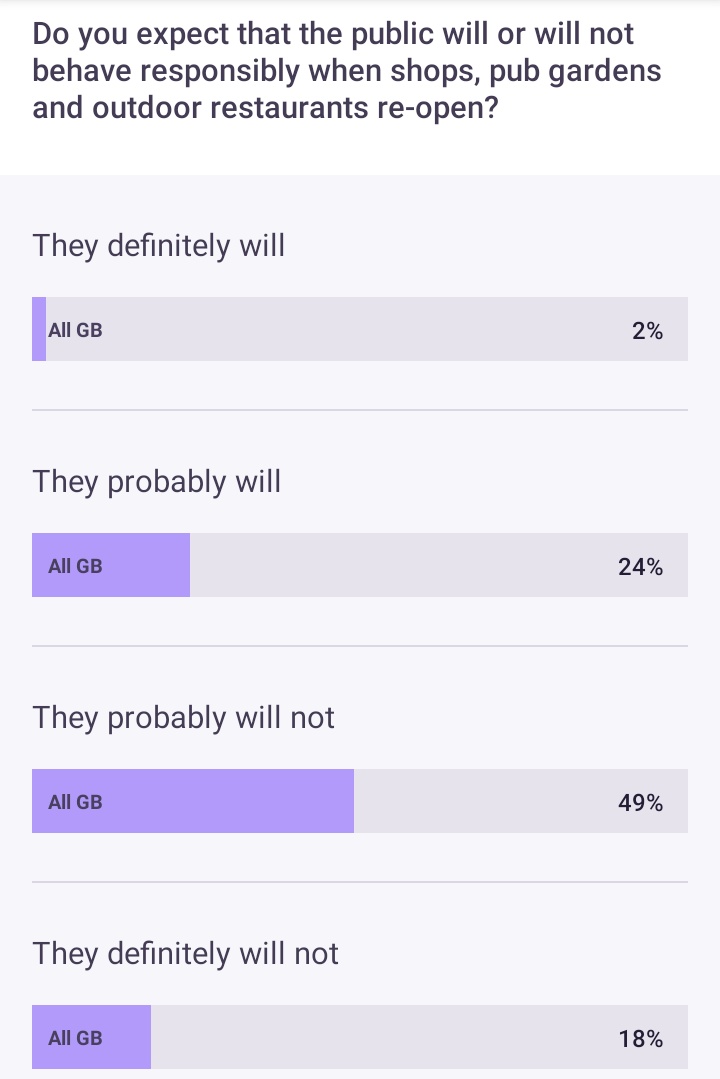
Task: Click the grey unfilled part of 18% bar
Action: (419, 1037)
